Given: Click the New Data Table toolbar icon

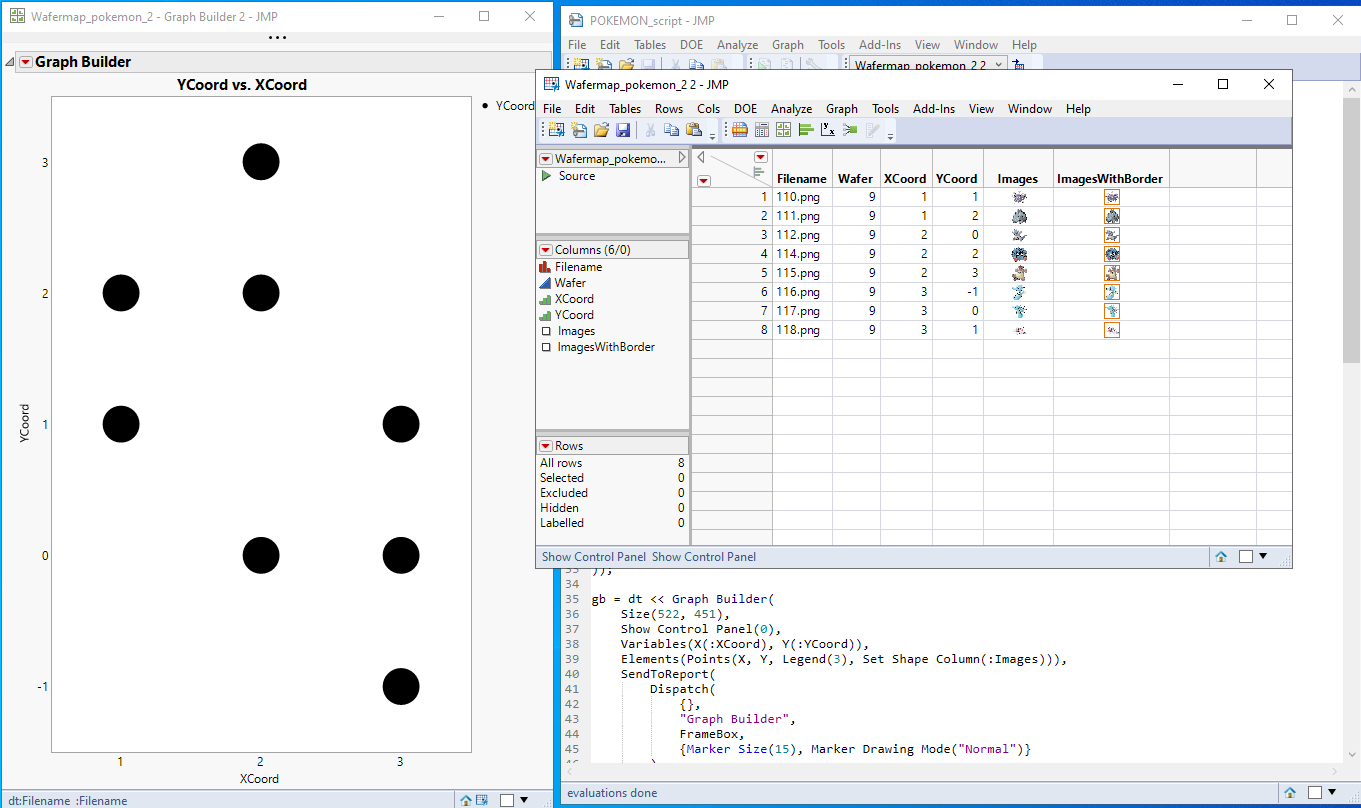Looking at the screenshot, I should click(556, 130).
